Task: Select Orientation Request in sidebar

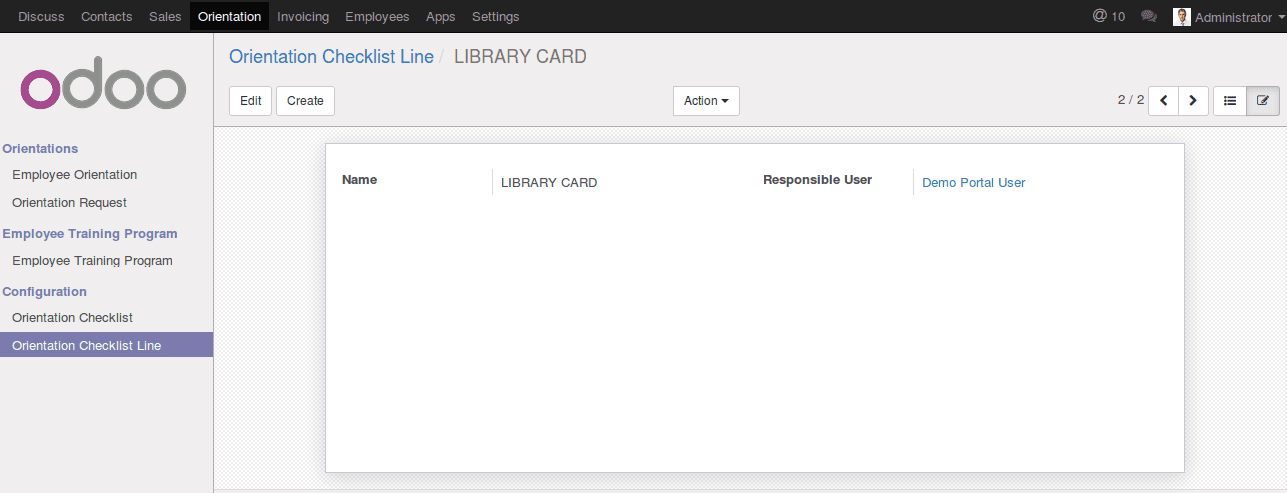Action: (69, 203)
